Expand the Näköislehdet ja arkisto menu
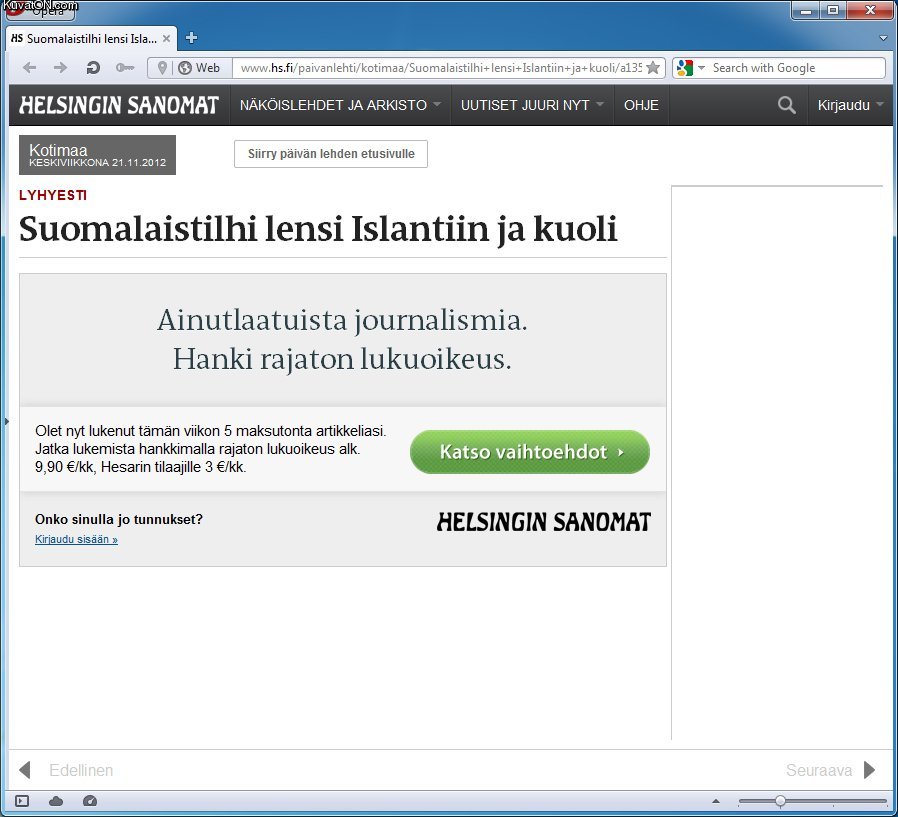Screen dimensions: 898x817 (x=340, y=105)
